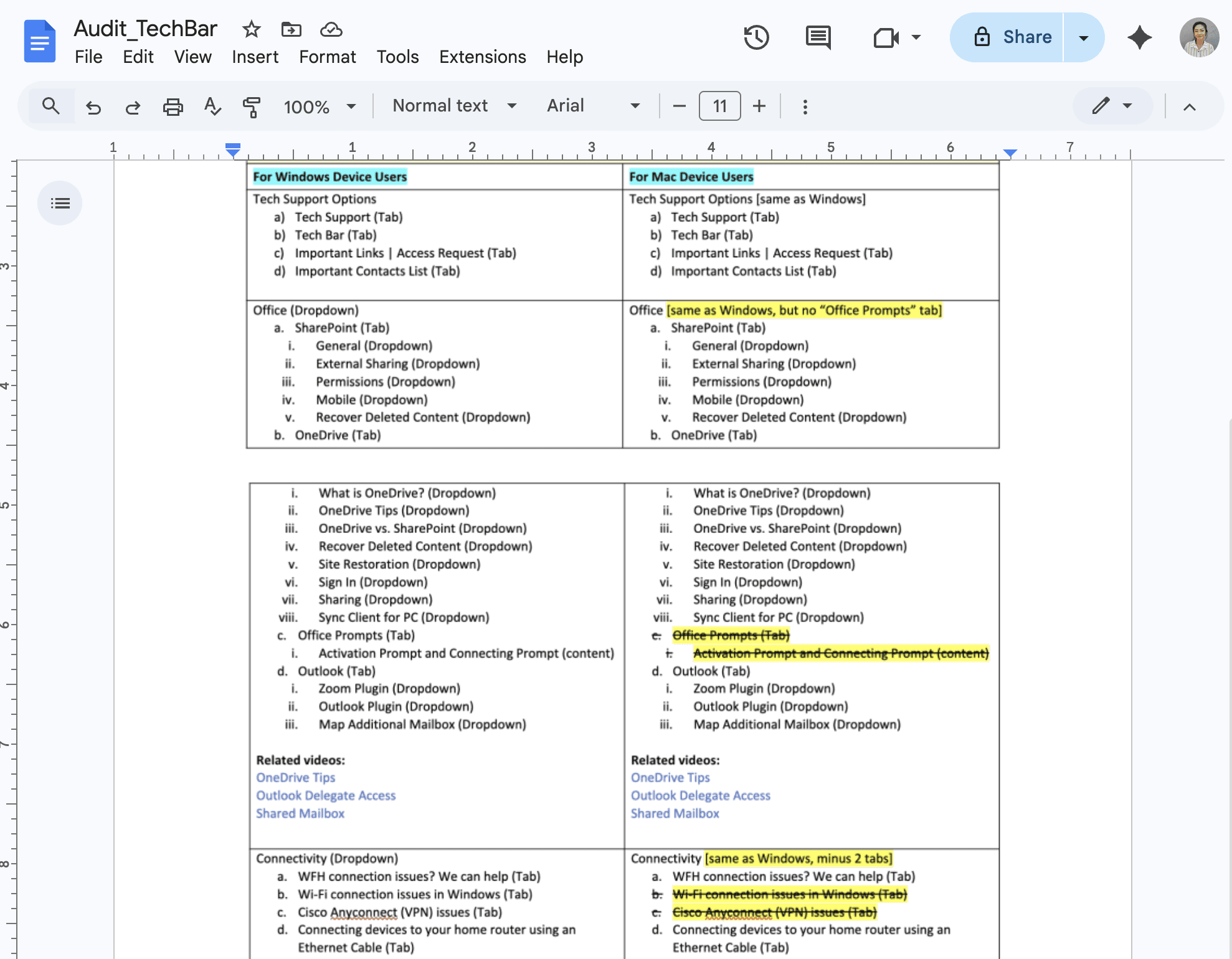Open version history via clock icon
This screenshot has width=1232, height=959.
pyautogui.click(x=756, y=37)
